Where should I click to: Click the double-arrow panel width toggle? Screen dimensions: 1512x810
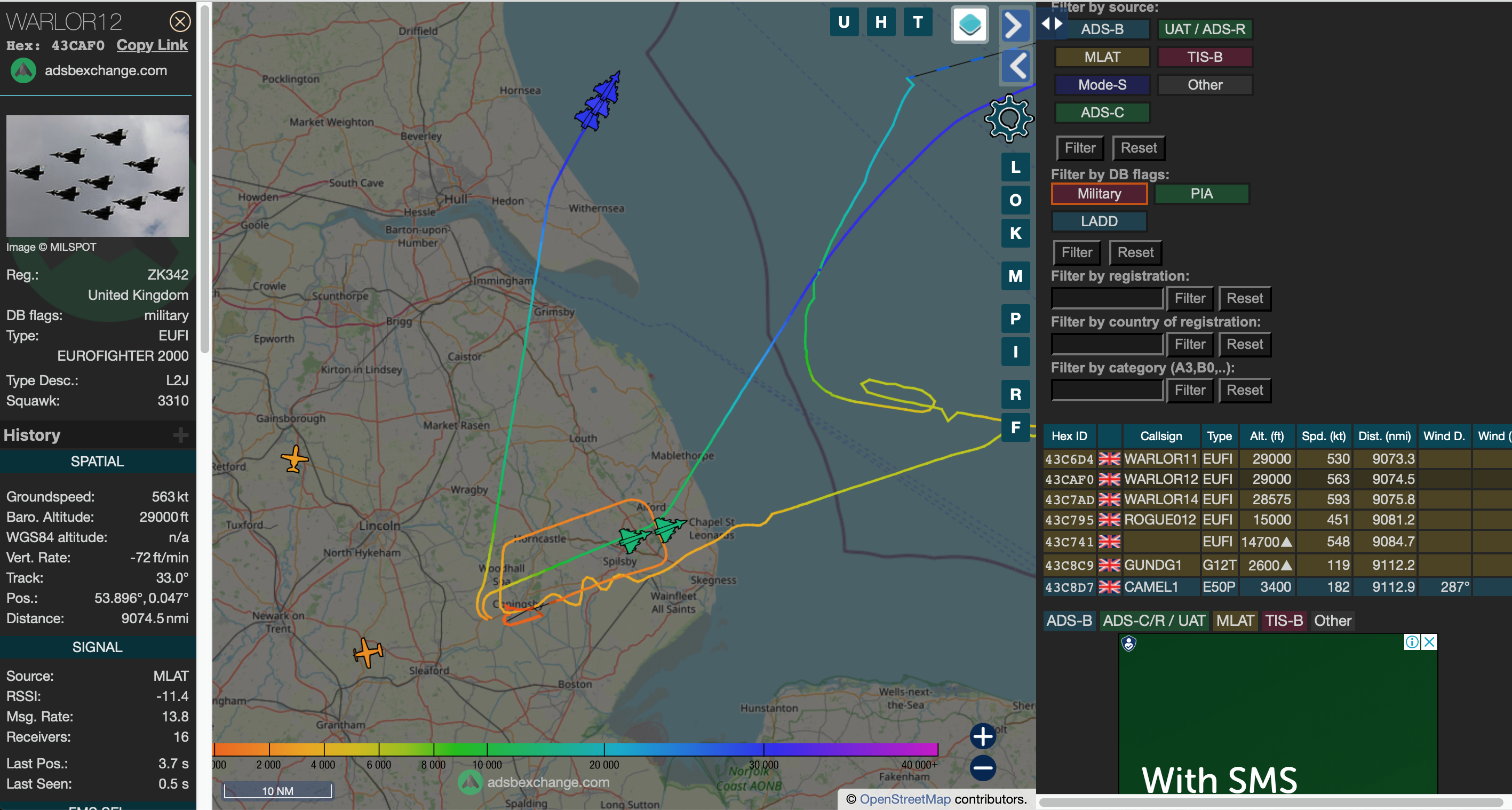click(1051, 24)
